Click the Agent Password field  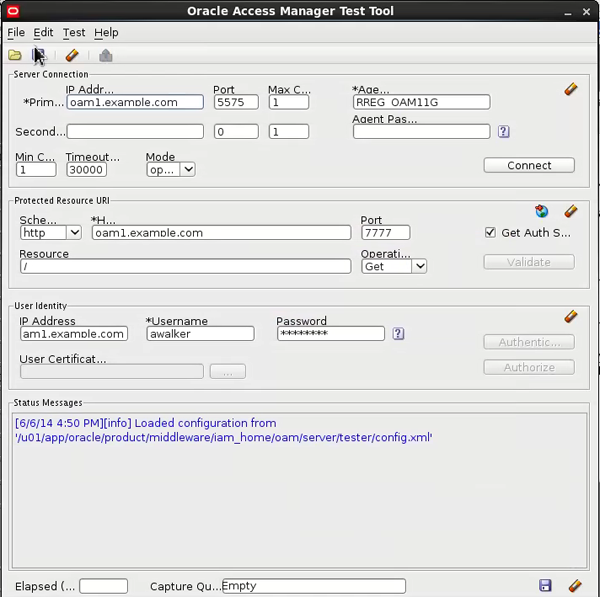pyautogui.click(x=421, y=132)
